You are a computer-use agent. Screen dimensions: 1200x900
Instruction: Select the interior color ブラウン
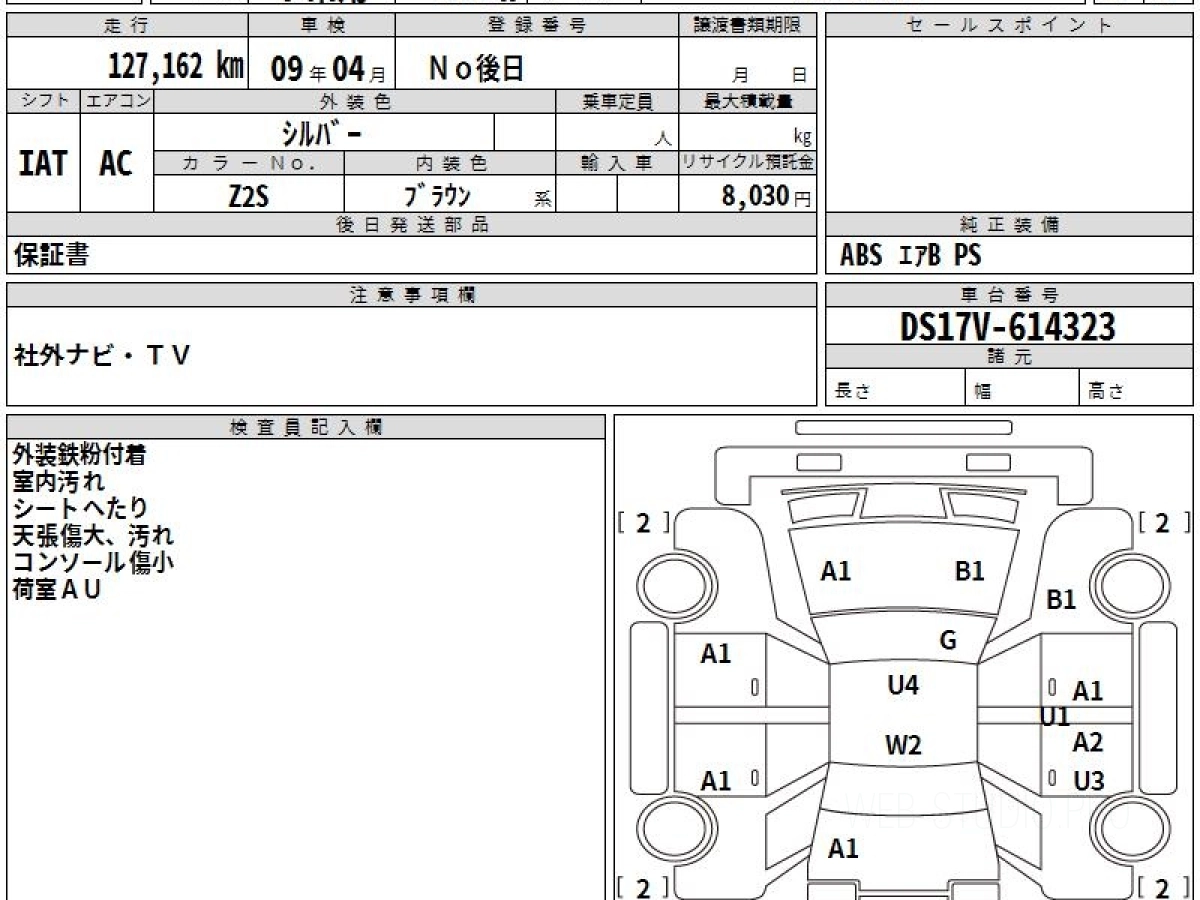pos(436,195)
